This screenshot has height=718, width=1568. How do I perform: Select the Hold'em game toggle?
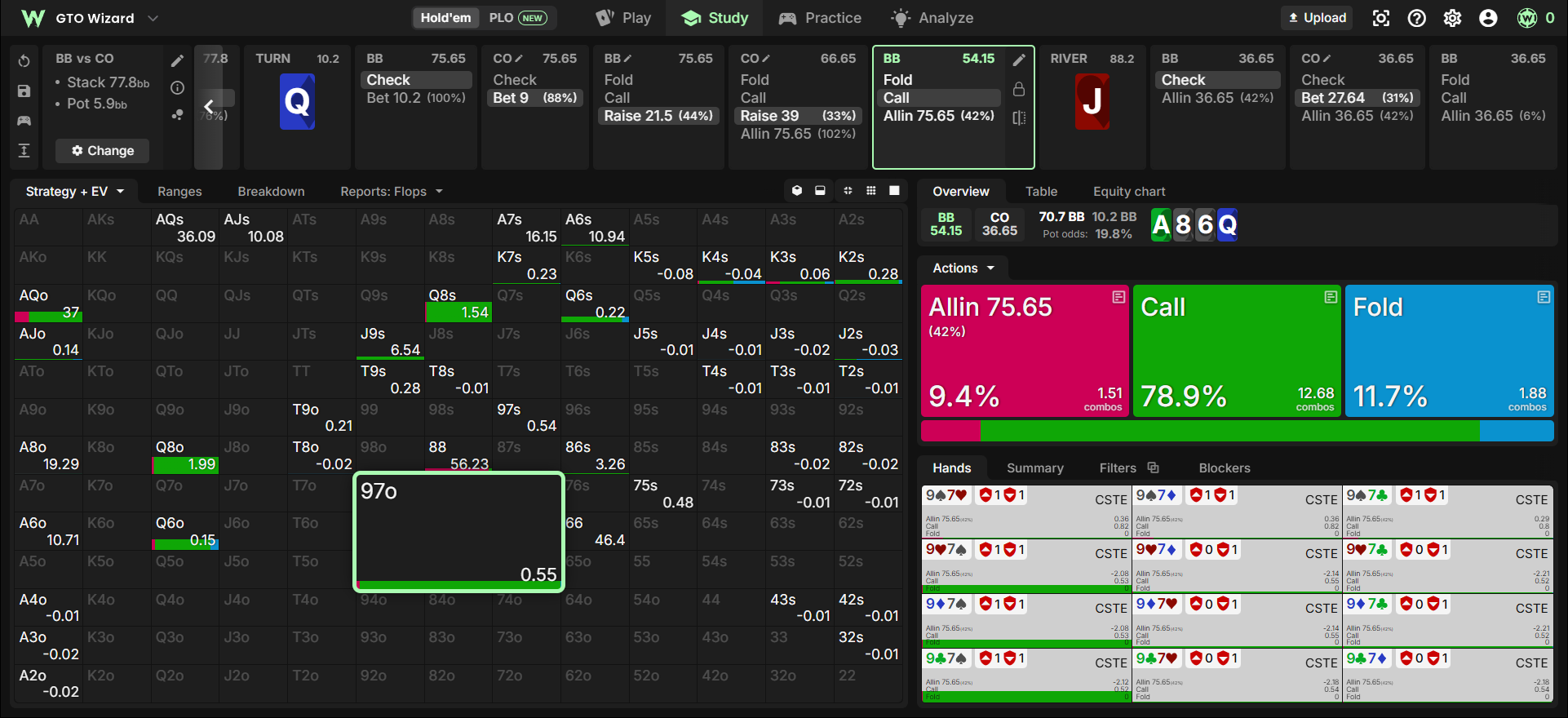[445, 18]
